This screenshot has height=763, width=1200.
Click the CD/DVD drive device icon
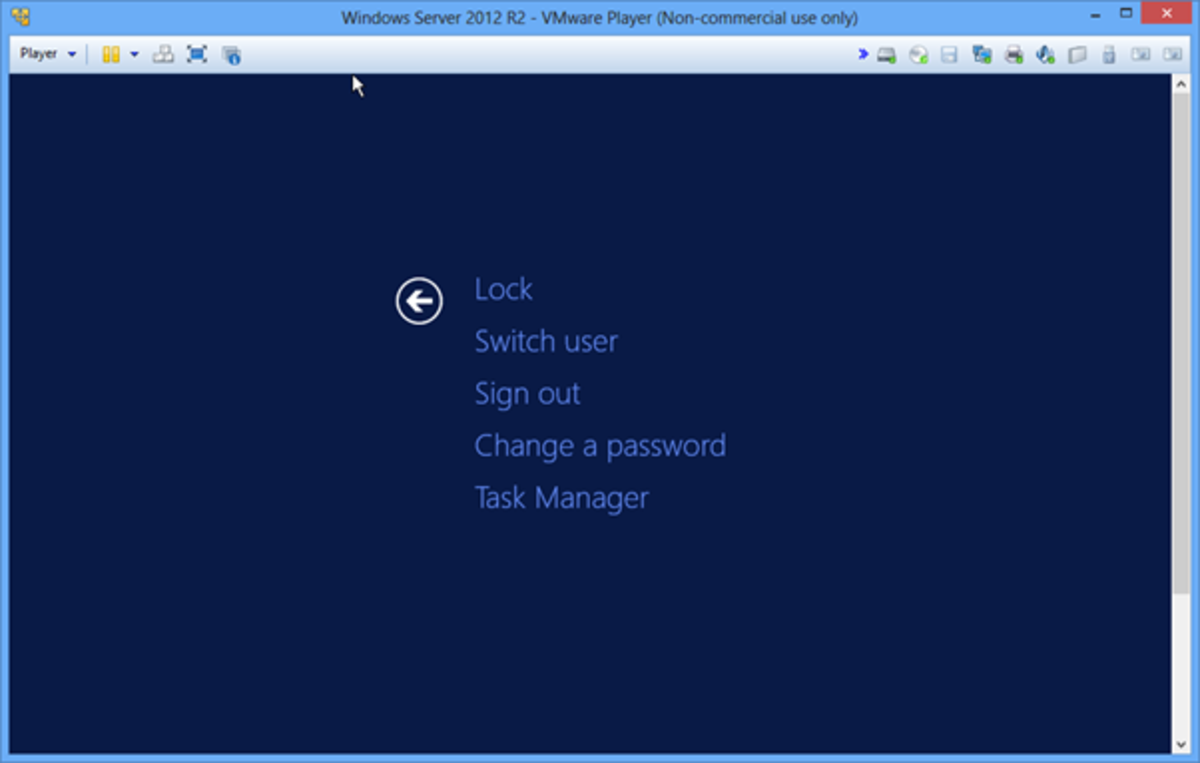917,55
